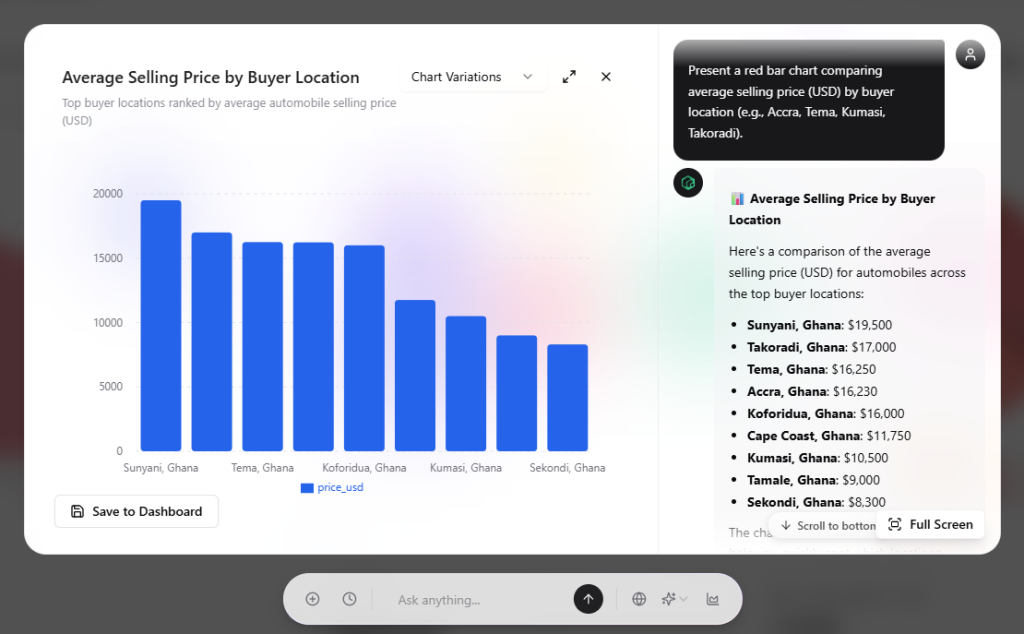Expand the chart using the diagonal arrows icon
This screenshot has width=1024, height=634.
pyautogui.click(x=569, y=76)
